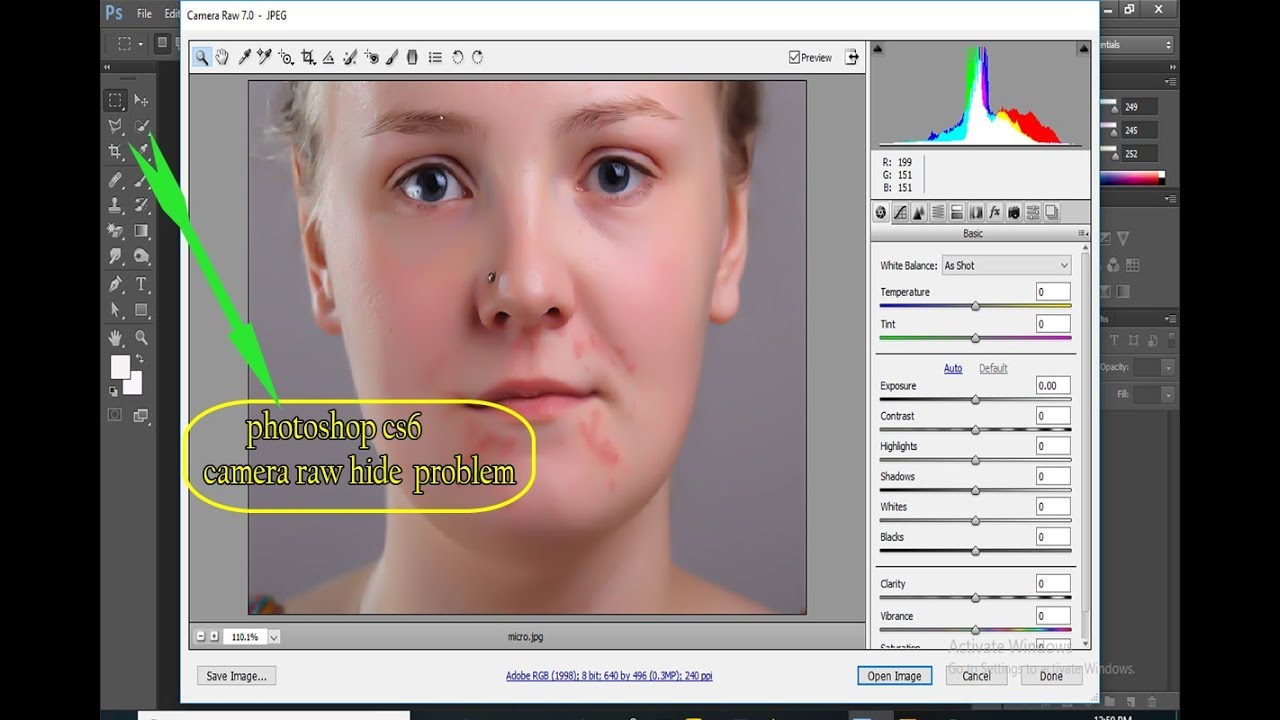Viewport: 1280px width, 720px height.
Task: Open workflow options link Adobe RGB (1998)
Action: (x=609, y=676)
